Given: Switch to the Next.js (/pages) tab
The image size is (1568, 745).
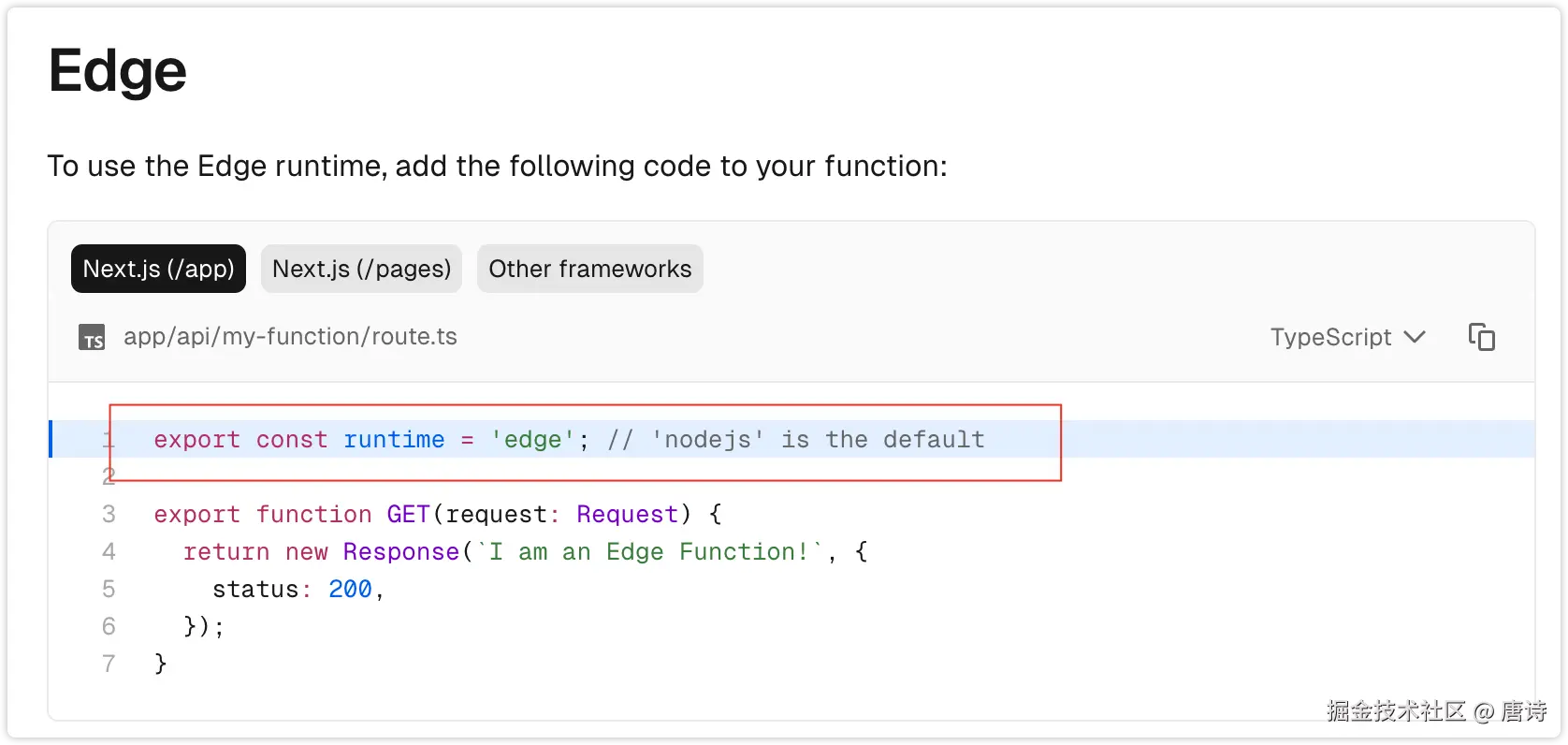Looking at the screenshot, I should (361, 269).
